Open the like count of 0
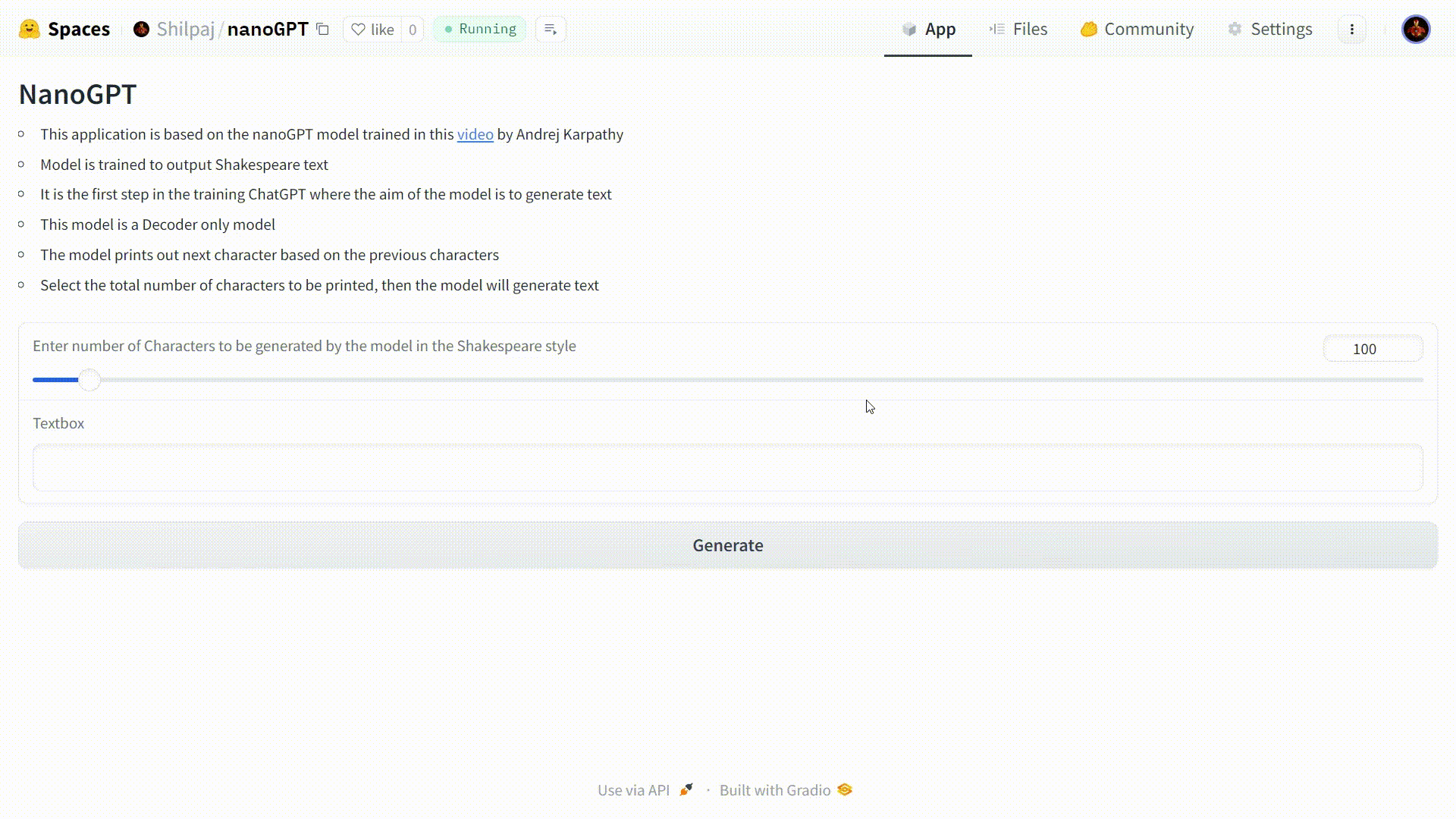Image resolution: width=1456 pixels, height=819 pixels. [x=413, y=29]
